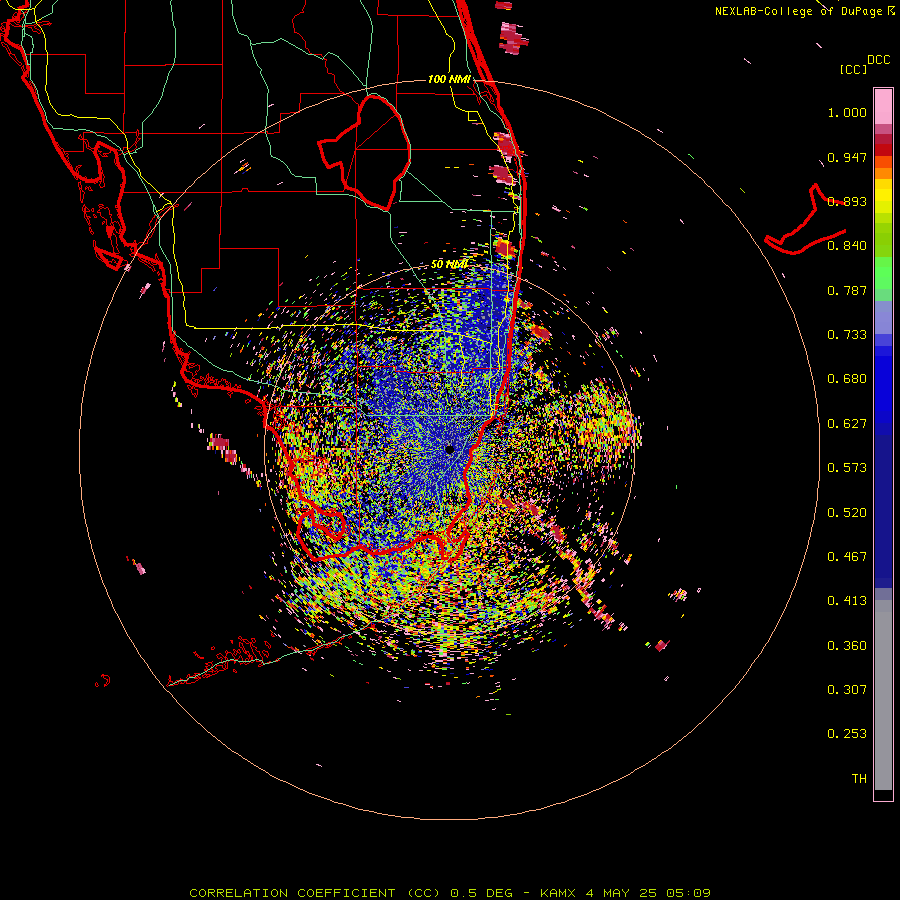Click the 0.413 scale label
This screenshot has height=900, width=900.
tap(847, 601)
